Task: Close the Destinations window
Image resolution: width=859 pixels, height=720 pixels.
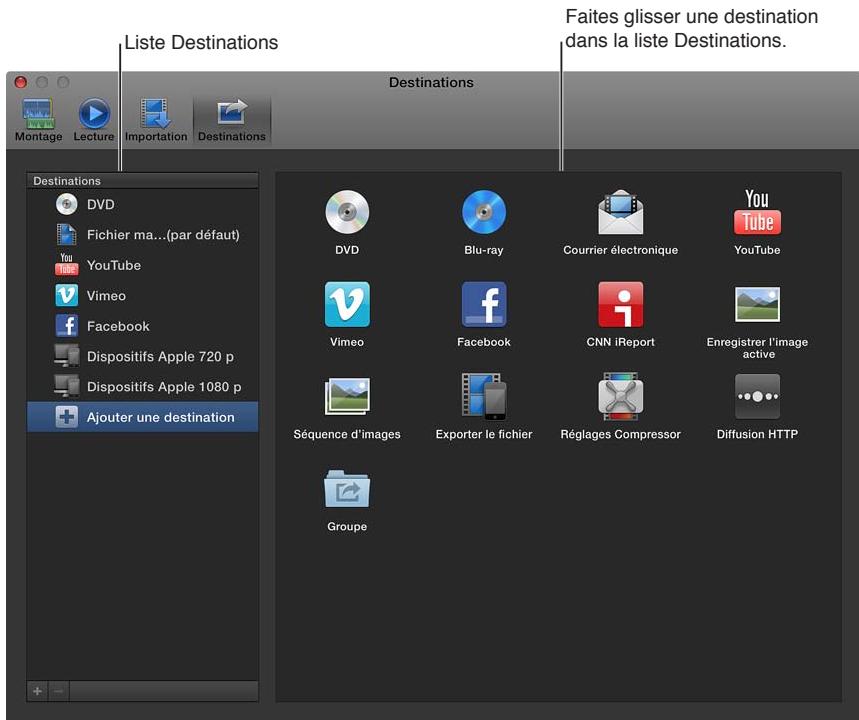Action: [21, 82]
